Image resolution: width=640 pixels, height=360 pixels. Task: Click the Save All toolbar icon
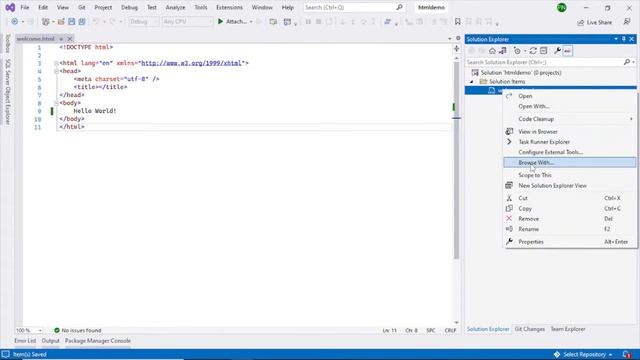(x=82, y=22)
